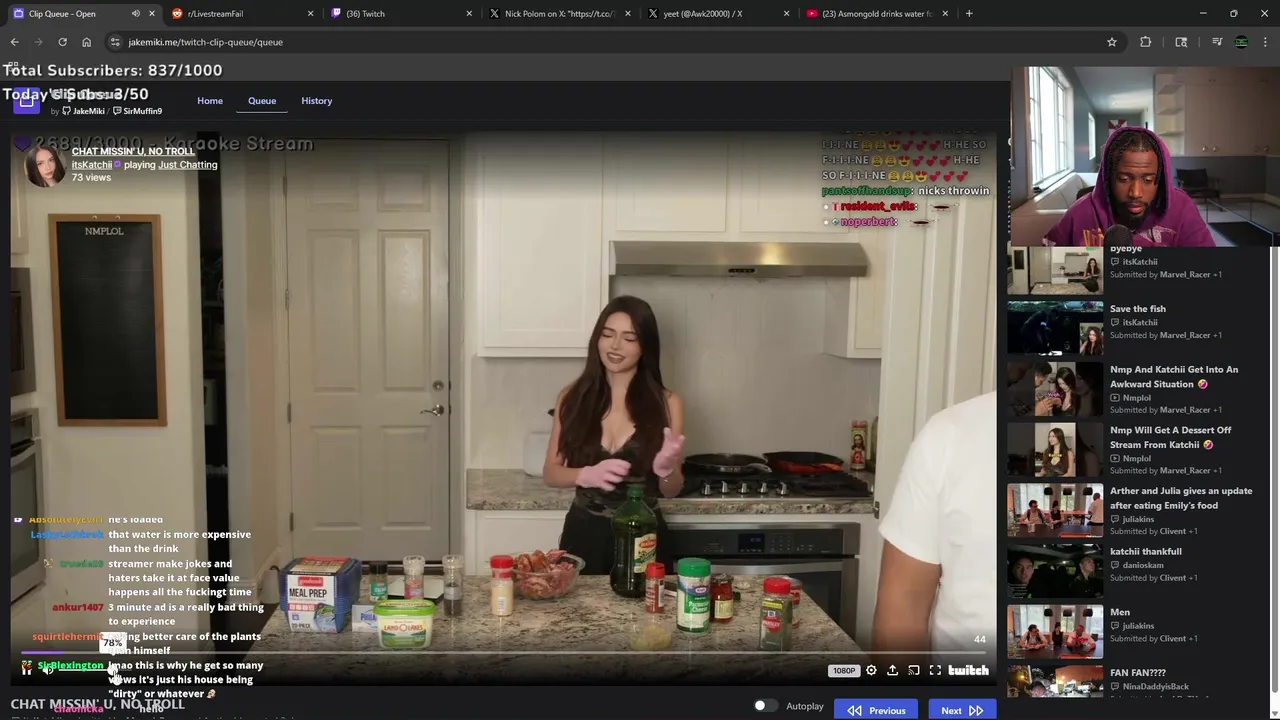Screen dimensions: 1280x720
Task: Open the clip on Twitch via logo
Action: click(968, 671)
